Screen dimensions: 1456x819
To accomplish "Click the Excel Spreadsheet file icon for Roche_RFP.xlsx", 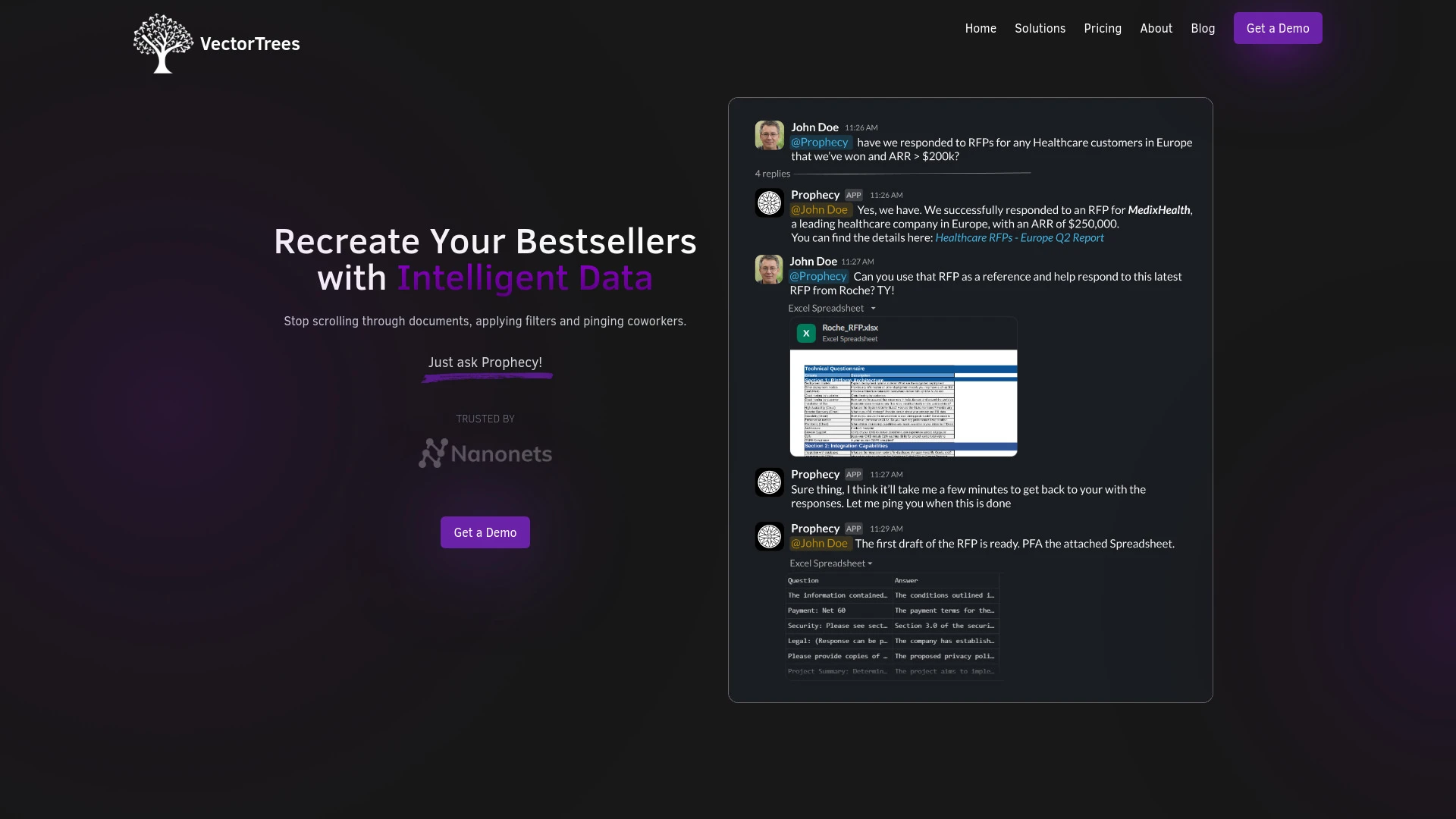I will (x=805, y=333).
